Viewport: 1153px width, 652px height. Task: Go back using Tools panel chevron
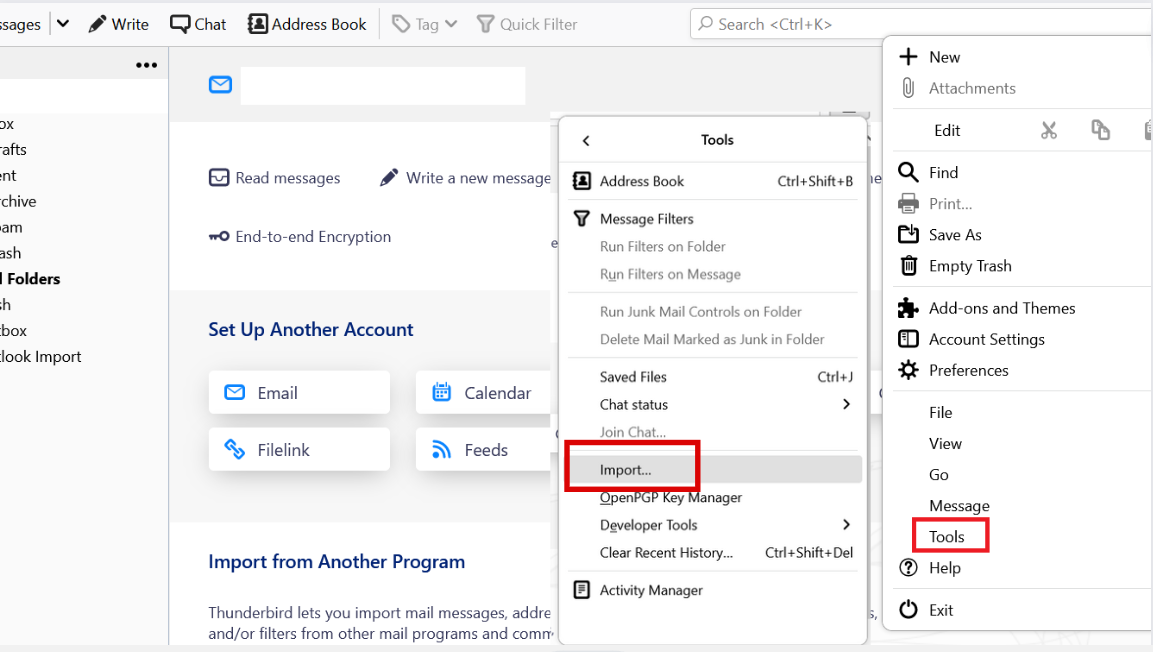point(586,140)
